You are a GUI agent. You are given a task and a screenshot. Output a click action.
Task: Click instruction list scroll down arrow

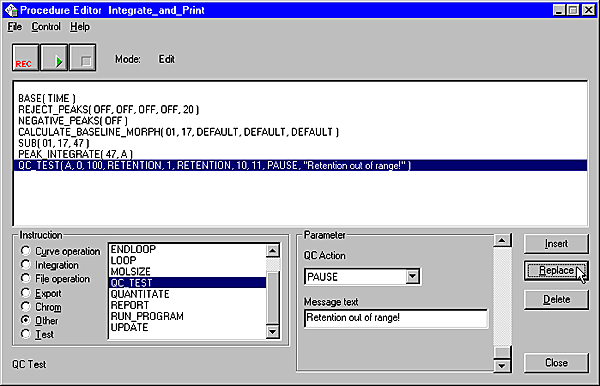click(272, 332)
